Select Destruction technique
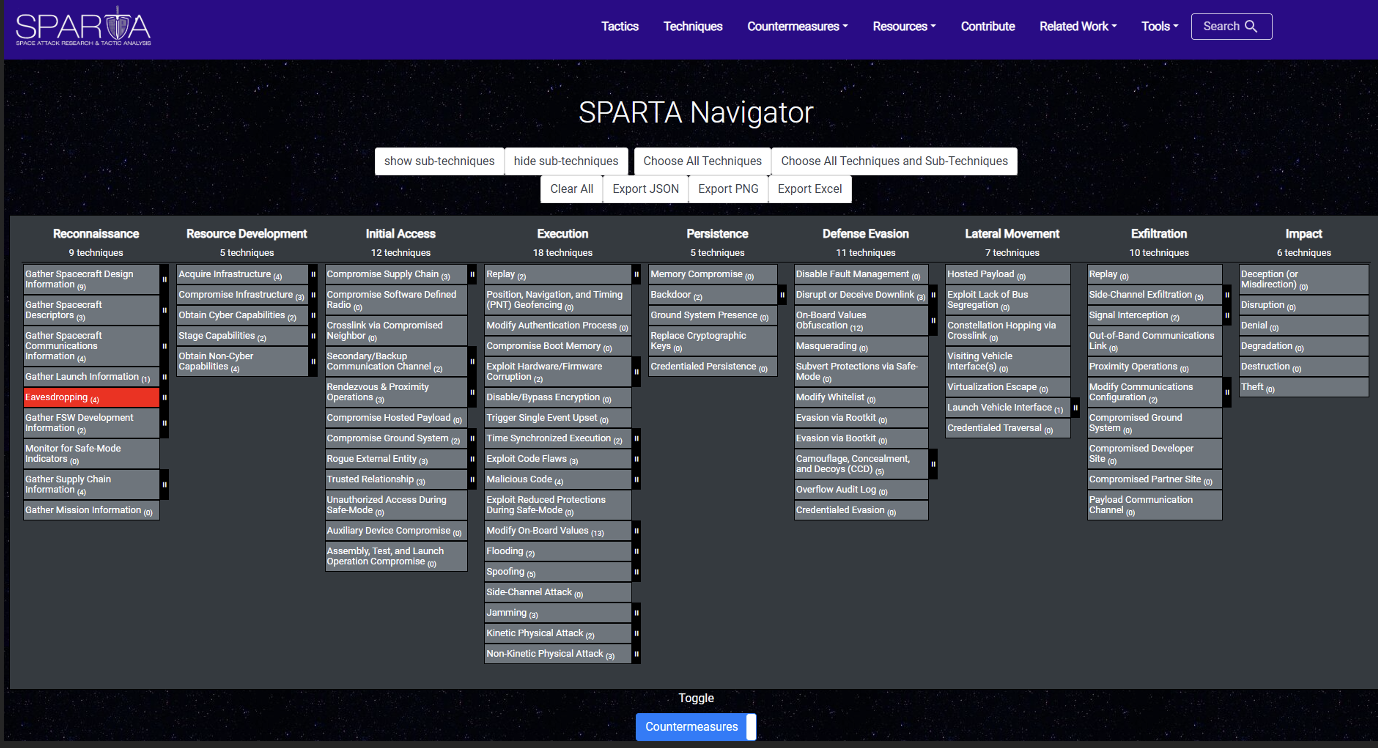 (1304, 366)
